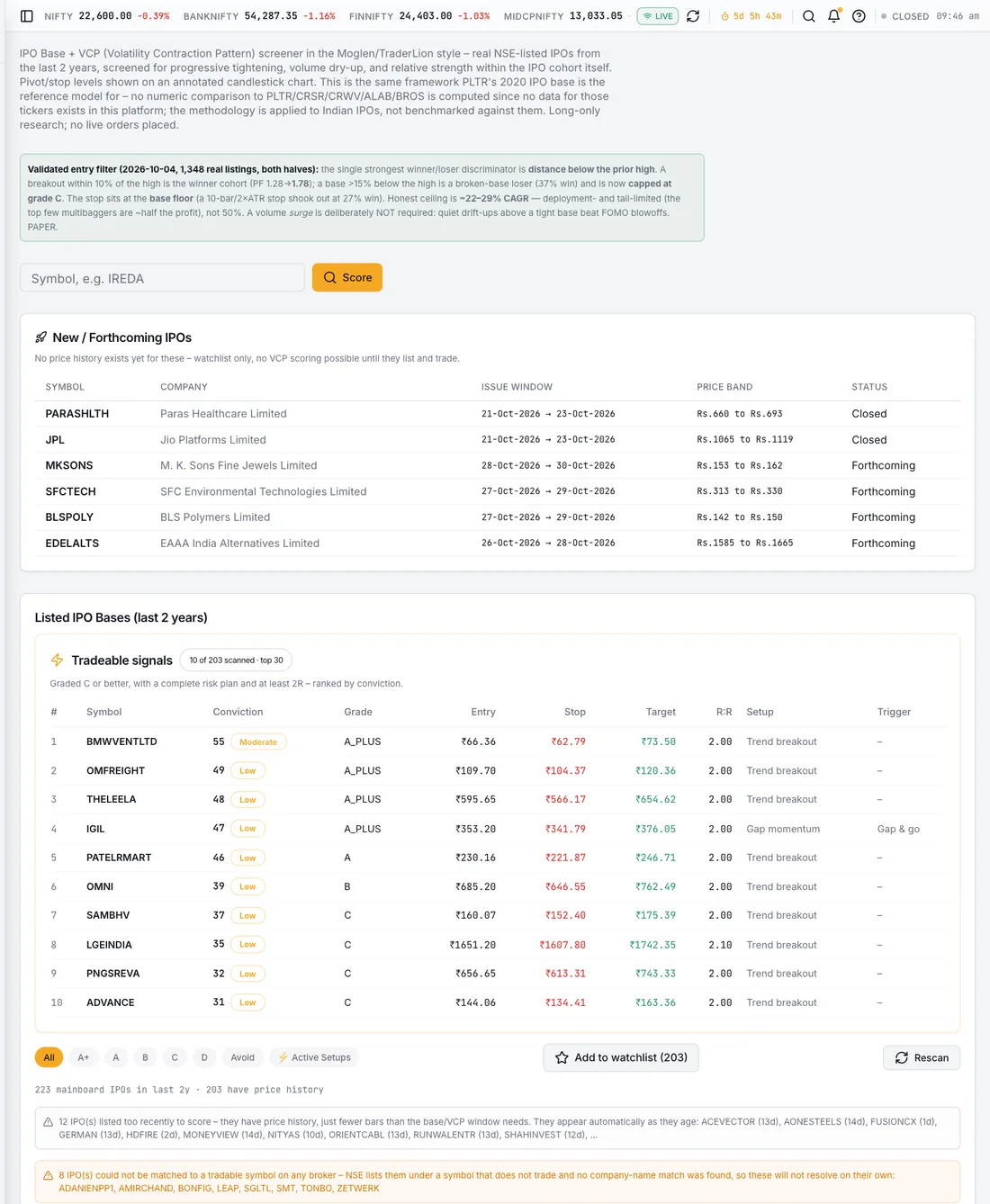Viewport: 990px width, 1204px height.
Task: Open the OMFREIGHT symbol
Action: 115,770
